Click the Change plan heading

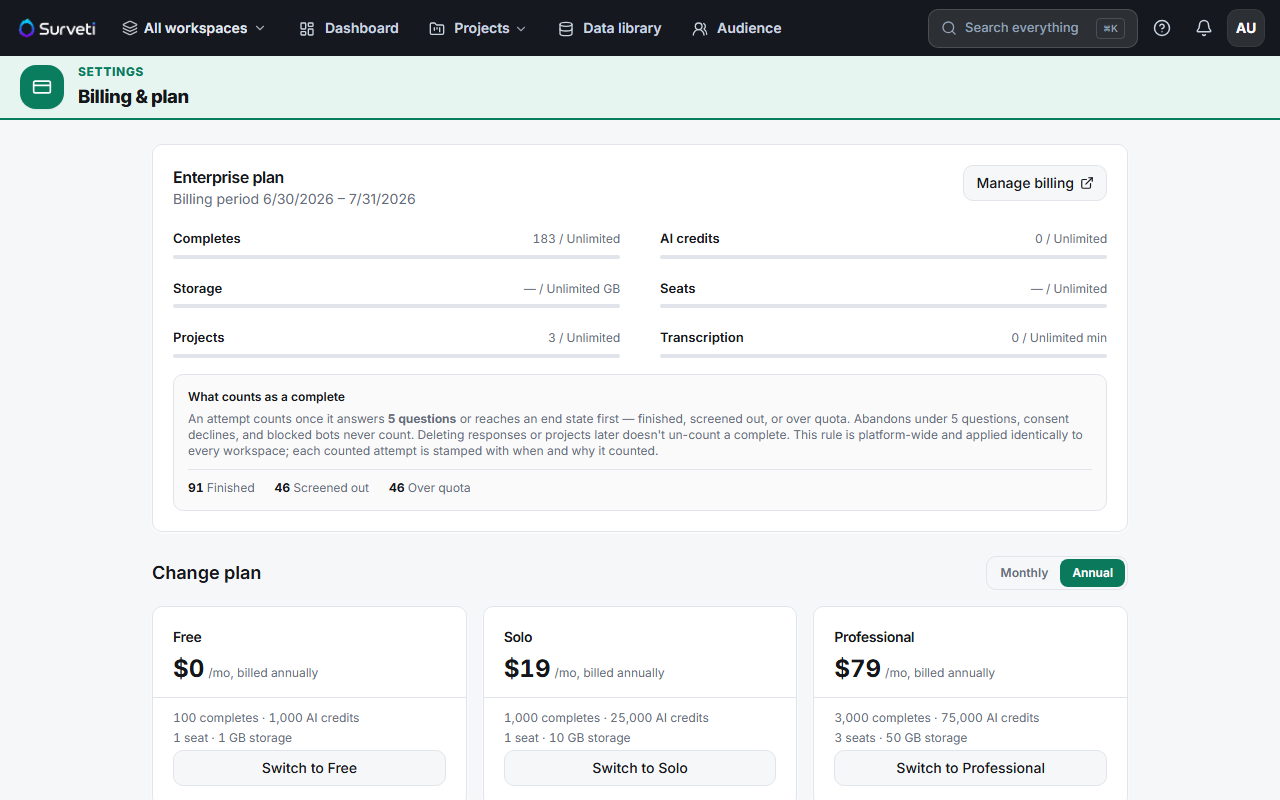(206, 573)
